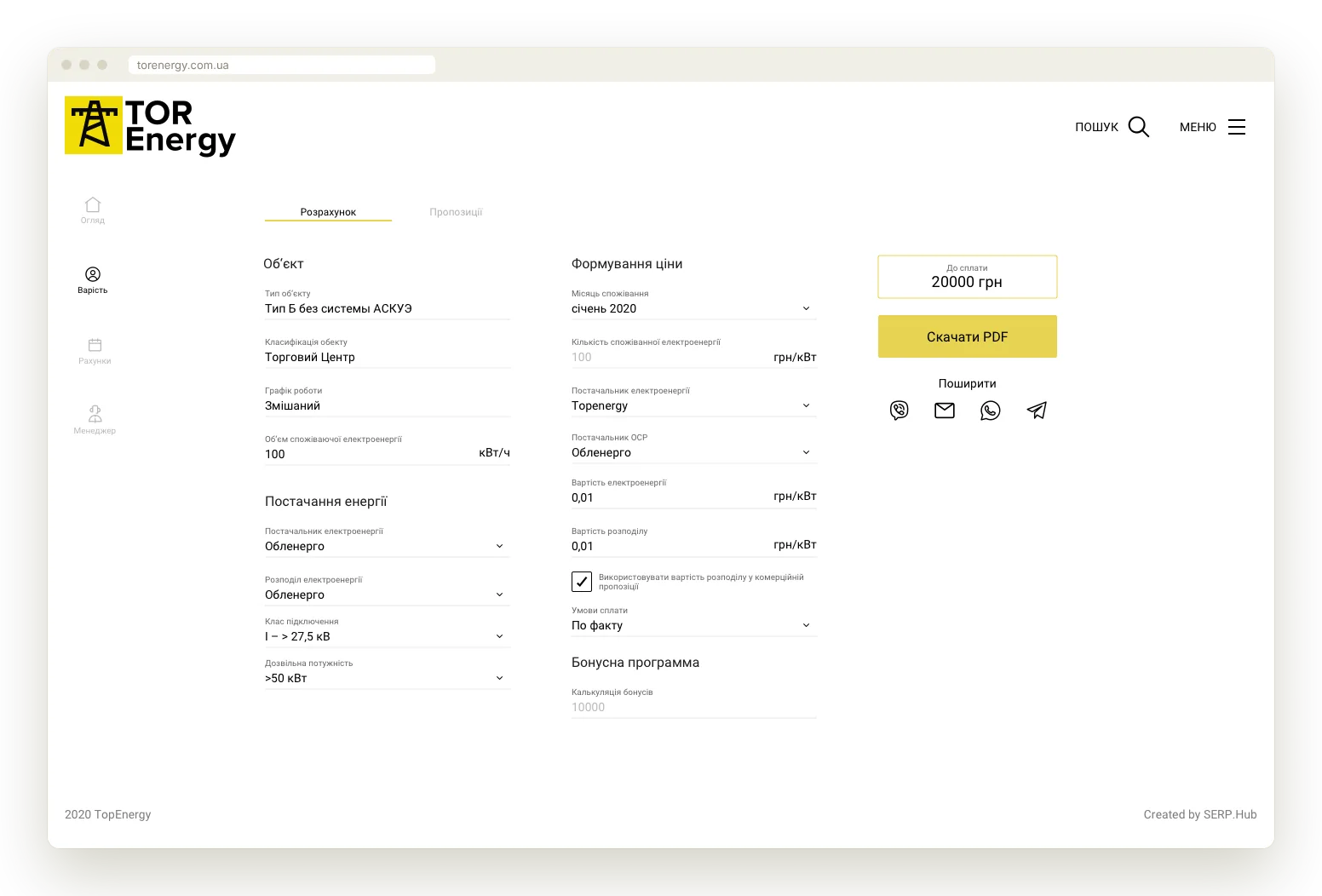The width and height of the screenshot is (1322, 896).
Task: Click the 2020 TopEnergy footer text
Action: coord(108,814)
